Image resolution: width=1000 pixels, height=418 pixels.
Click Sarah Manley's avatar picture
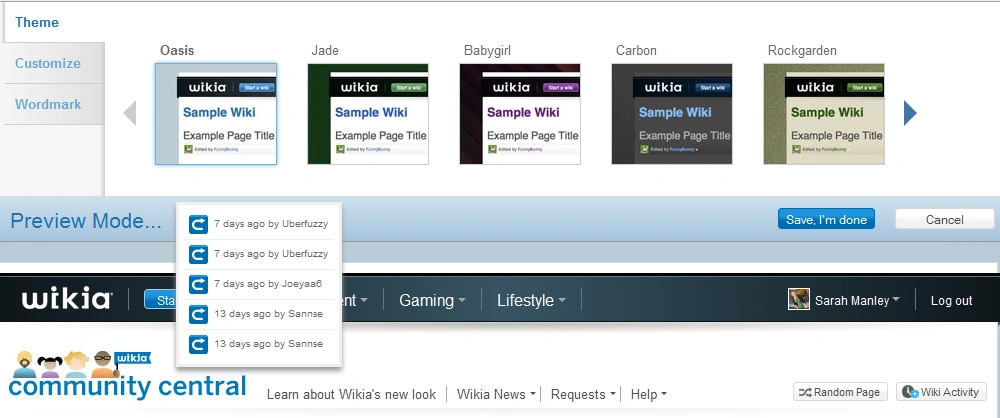(x=799, y=300)
